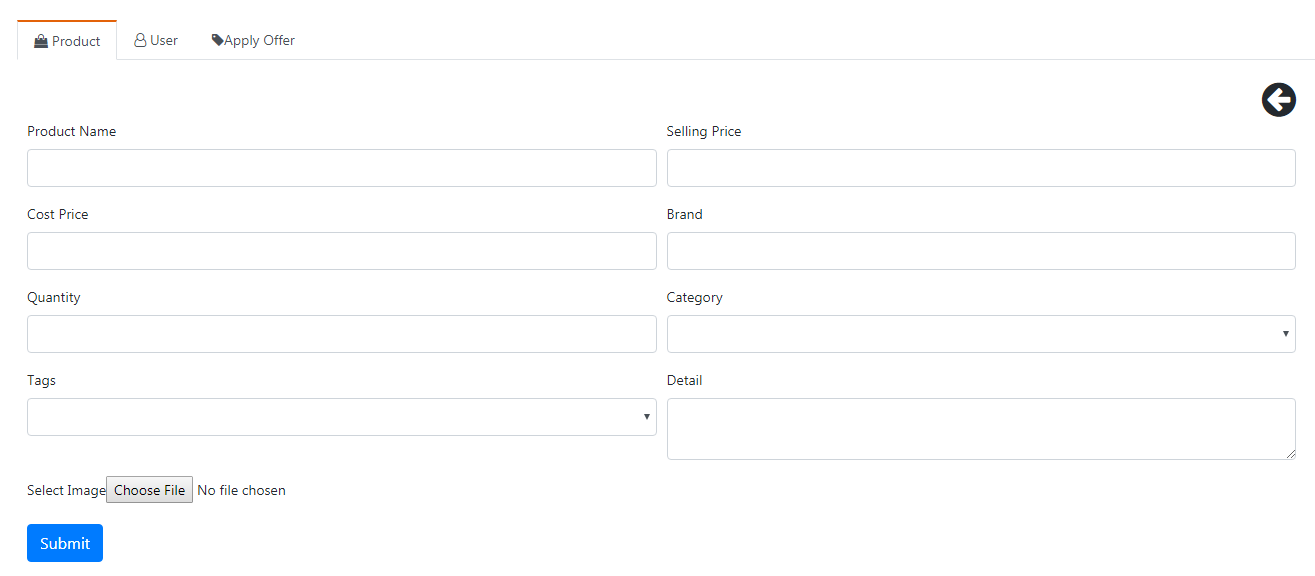
Task: Click the Category dropdown arrow
Action: point(1285,334)
